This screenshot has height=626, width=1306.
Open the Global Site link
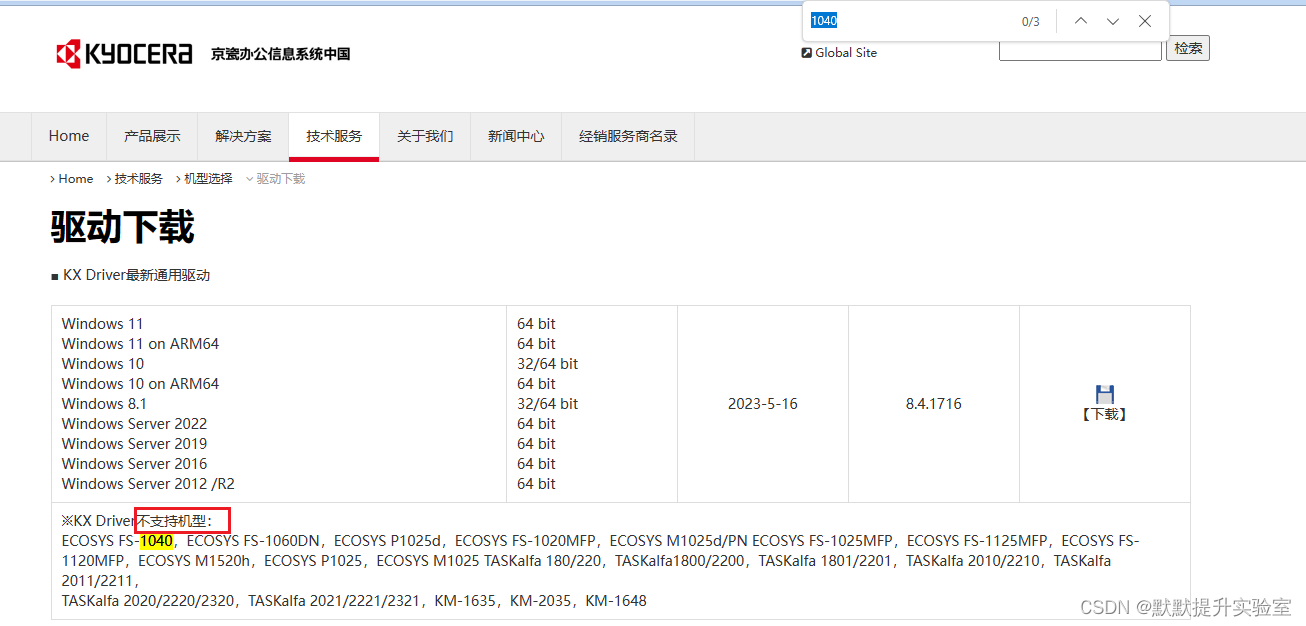click(x=846, y=53)
